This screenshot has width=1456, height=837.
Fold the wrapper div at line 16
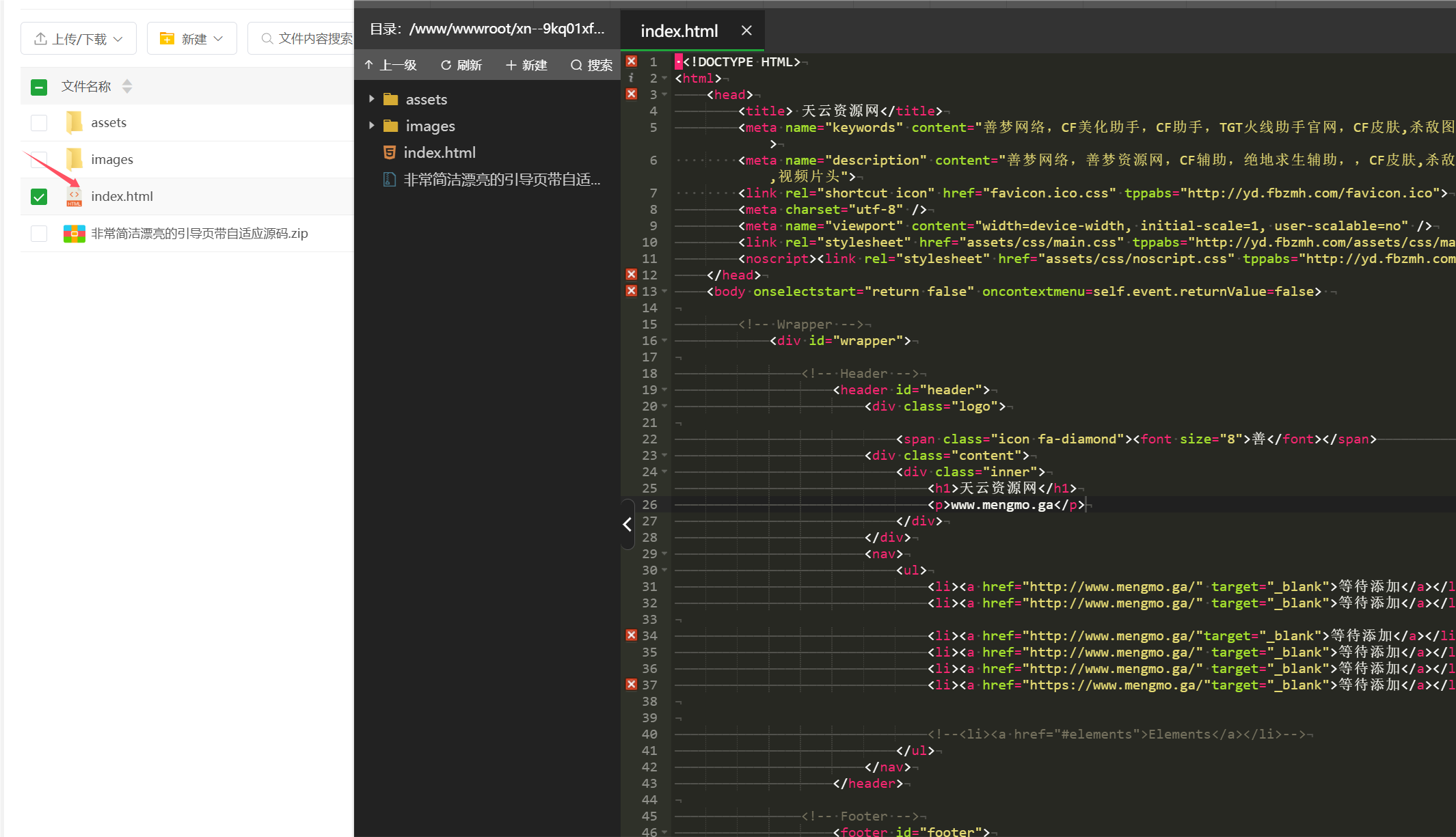click(x=664, y=340)
